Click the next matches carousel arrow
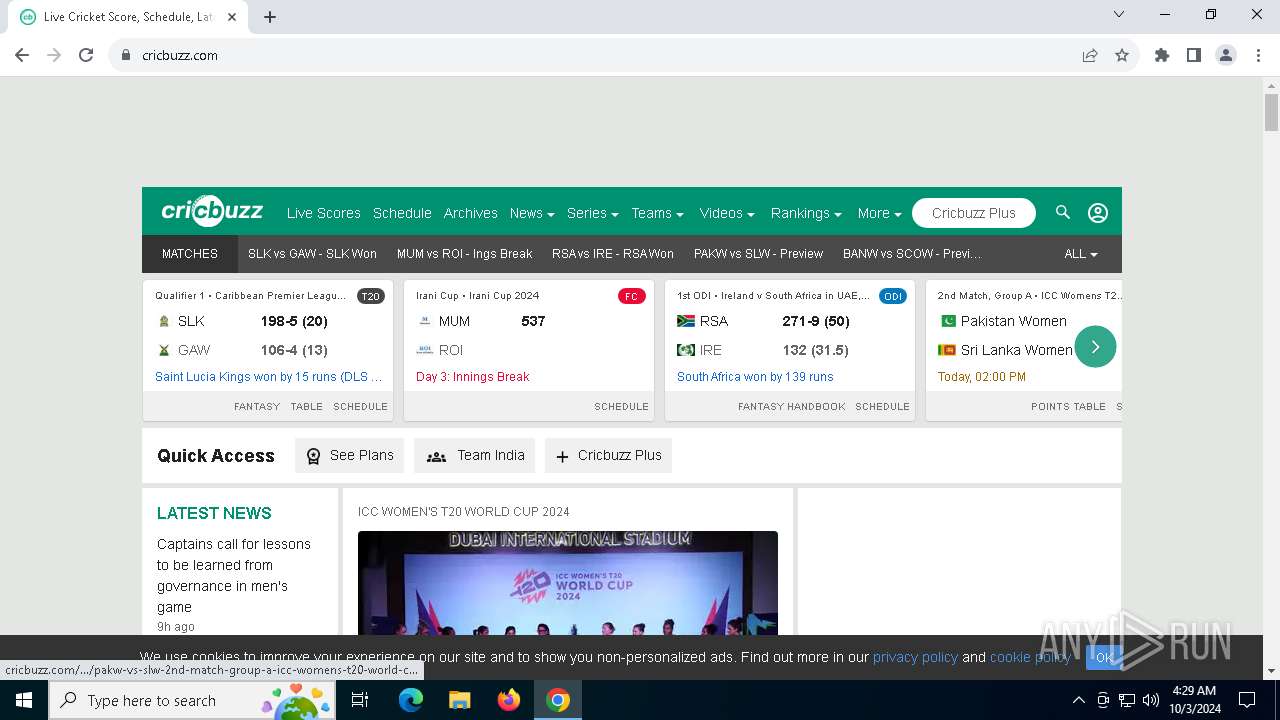The image size is (1280, 720). click(x=1095, y=347)
